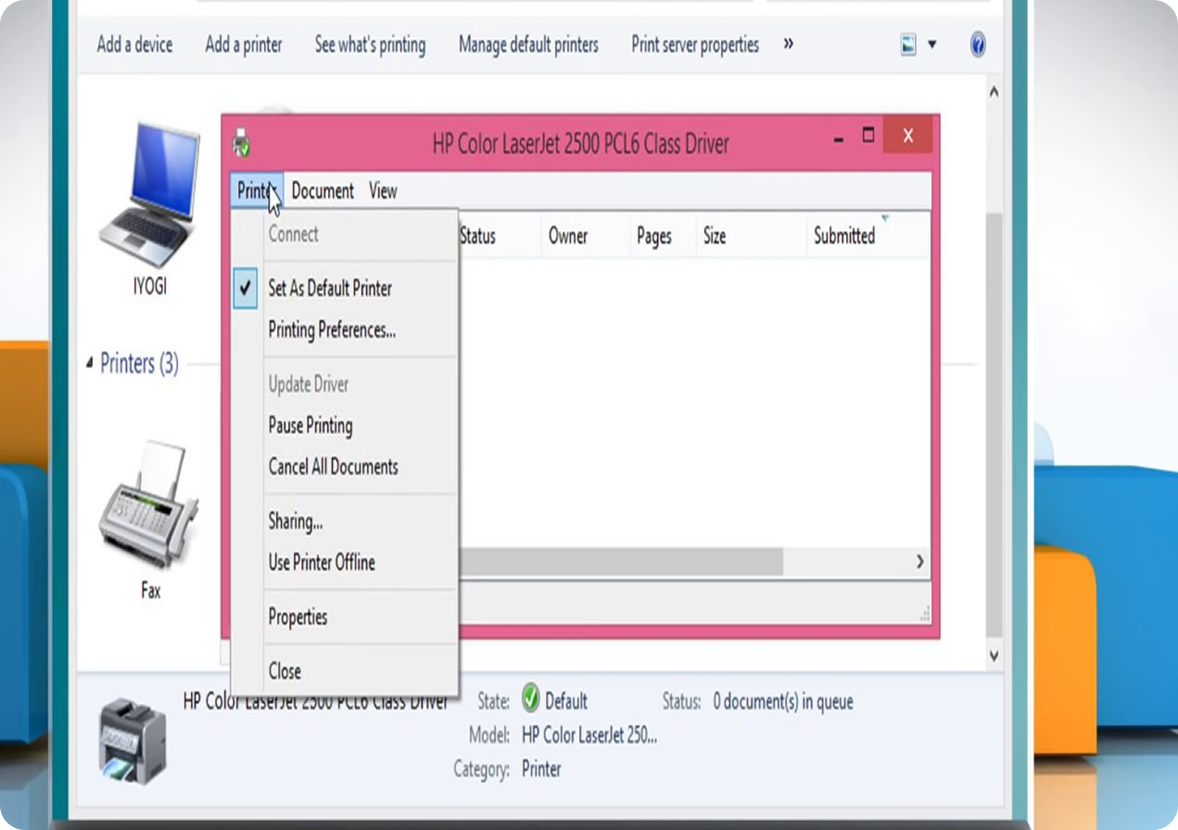
Task: Sort queue by Status column
Action: (x=500, y=236)
